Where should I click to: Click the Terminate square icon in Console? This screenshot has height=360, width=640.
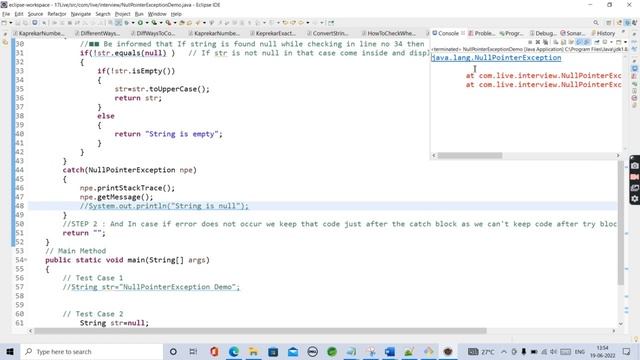(x=530, y=42)
